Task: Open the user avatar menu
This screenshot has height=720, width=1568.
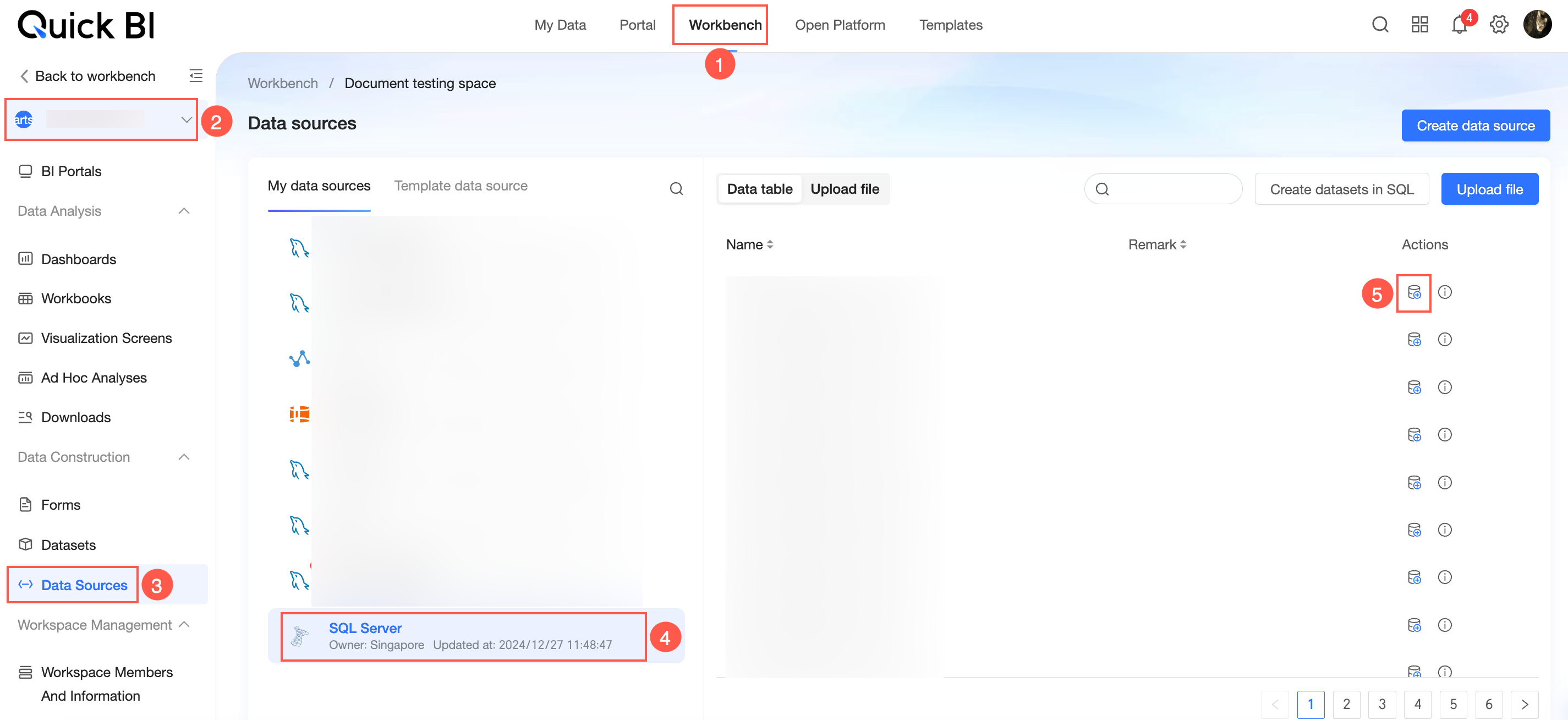Action: coord(1538,24)
